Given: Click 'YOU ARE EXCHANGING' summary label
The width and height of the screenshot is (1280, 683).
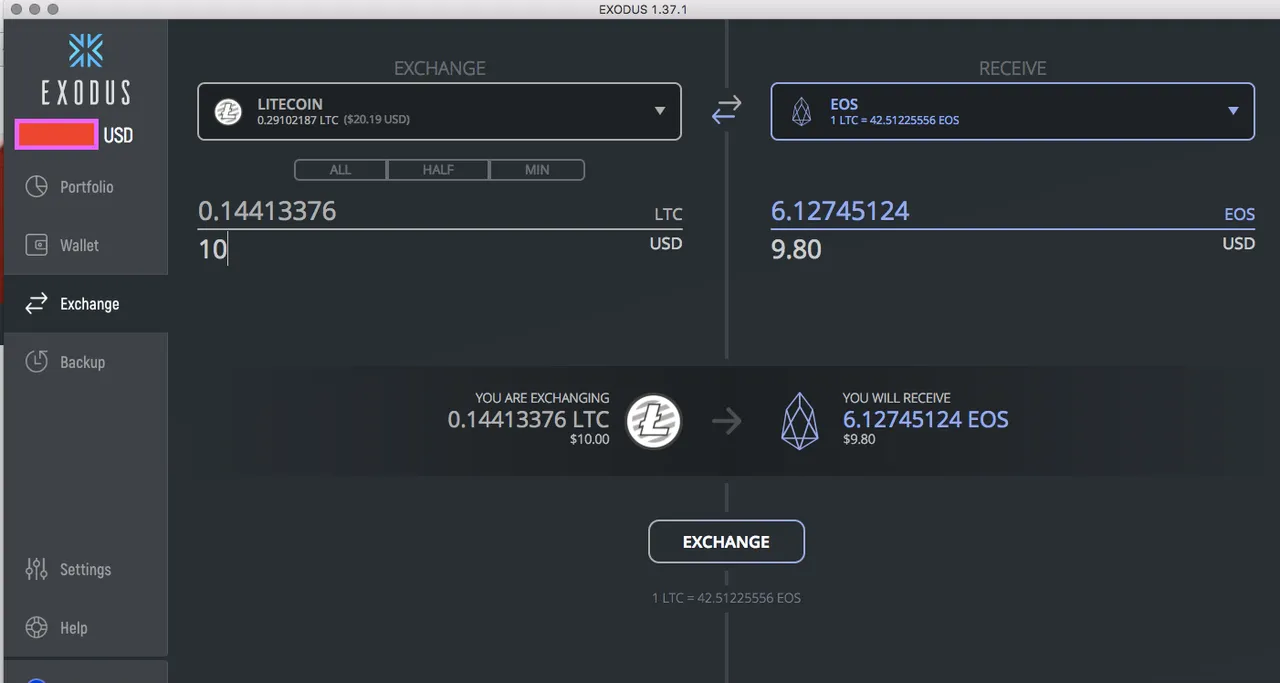Looking at the screenshot, I should click(x=542, y=398).
